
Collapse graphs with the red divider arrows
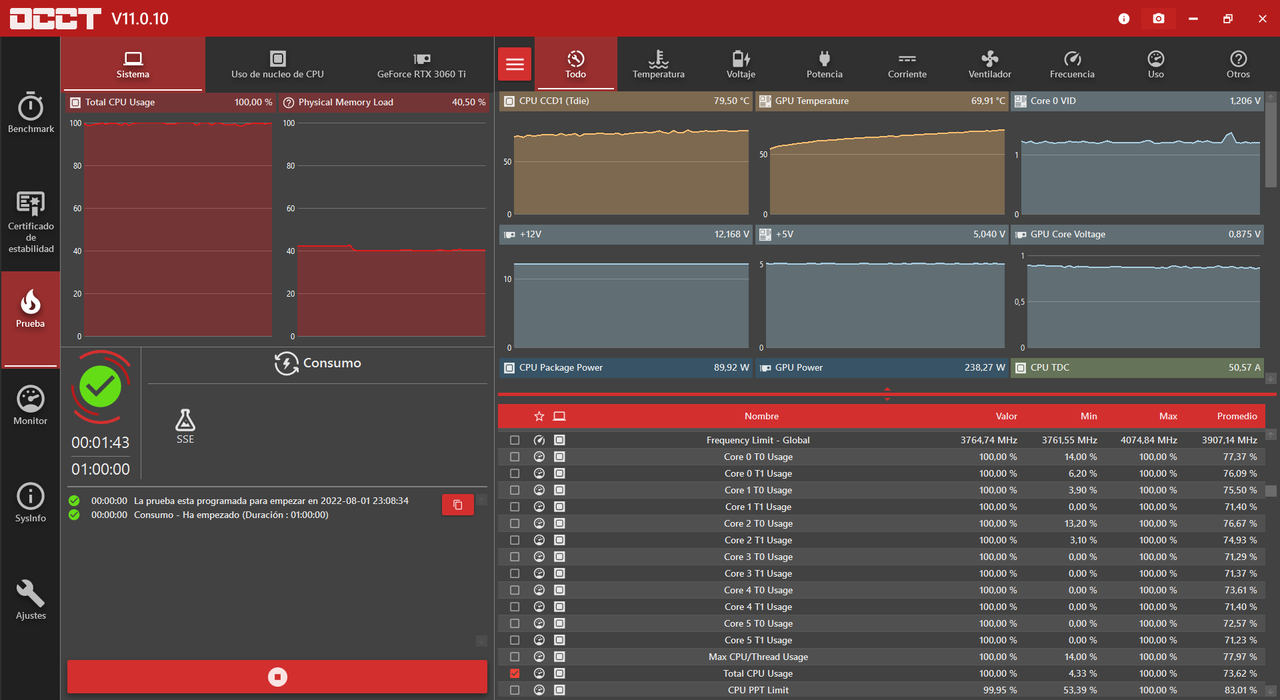point(887,394)
